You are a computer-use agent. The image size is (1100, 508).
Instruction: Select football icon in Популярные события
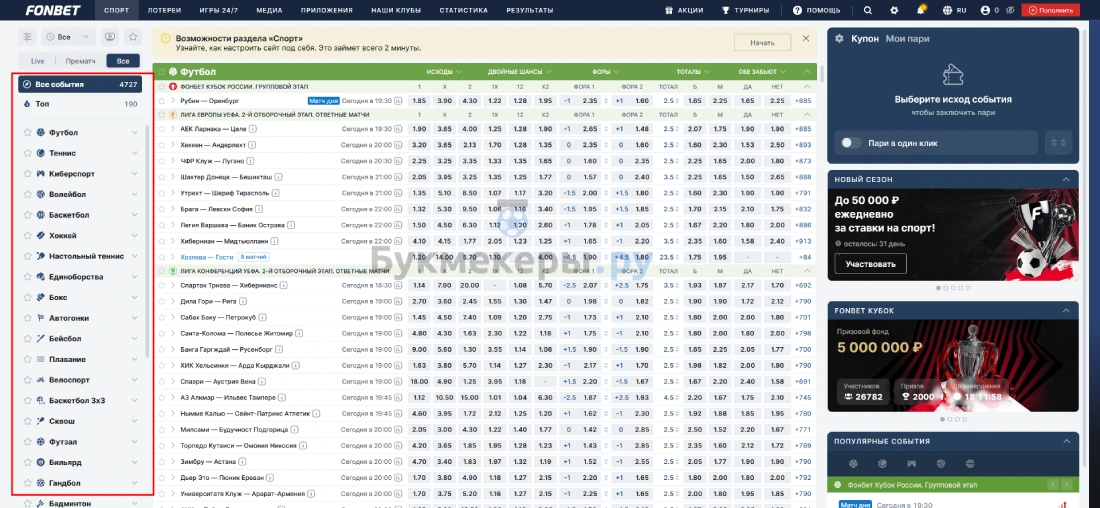click(x=853, y=463)
